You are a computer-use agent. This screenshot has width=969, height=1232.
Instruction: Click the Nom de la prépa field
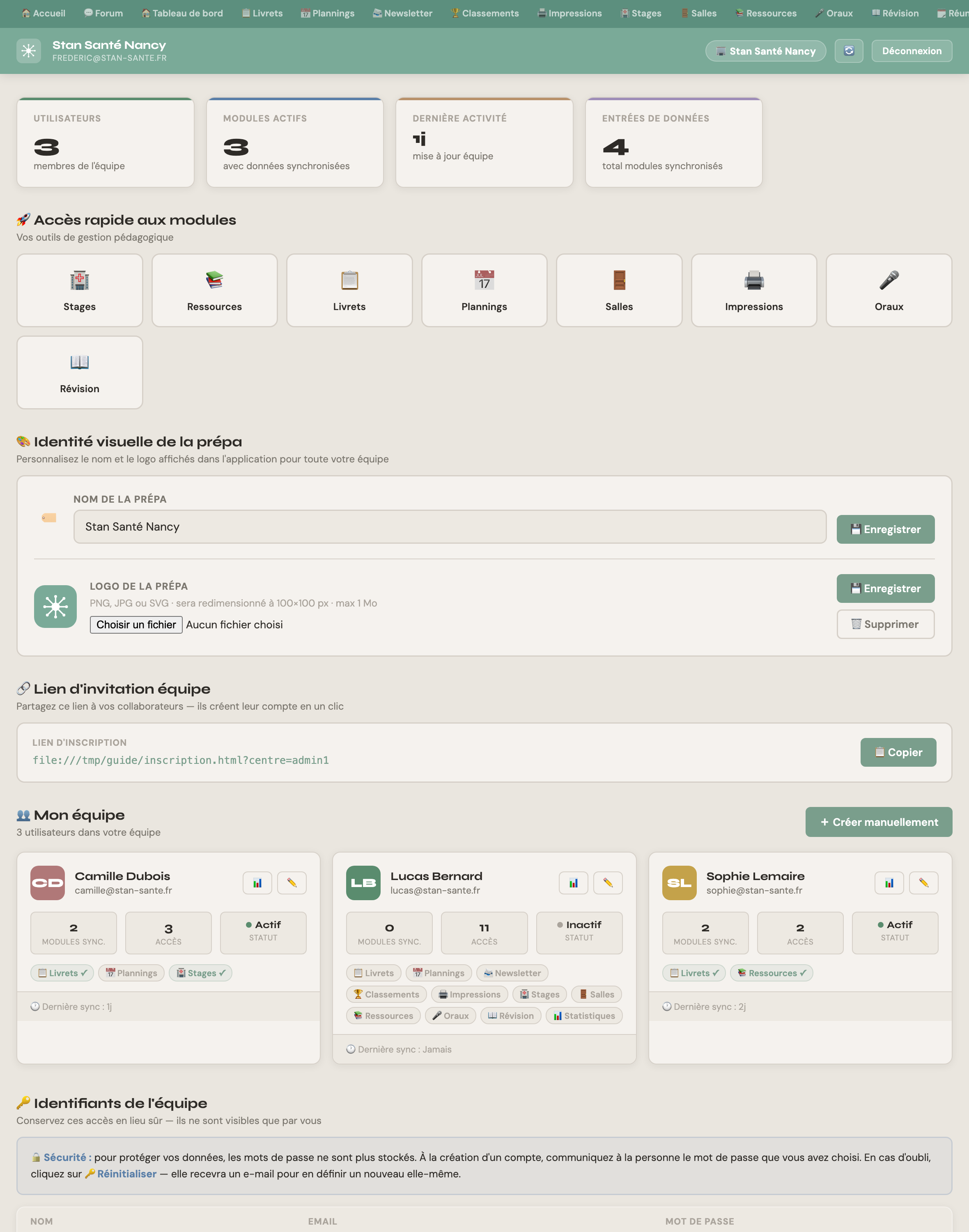pyautogui.click(x=450, y=526)
